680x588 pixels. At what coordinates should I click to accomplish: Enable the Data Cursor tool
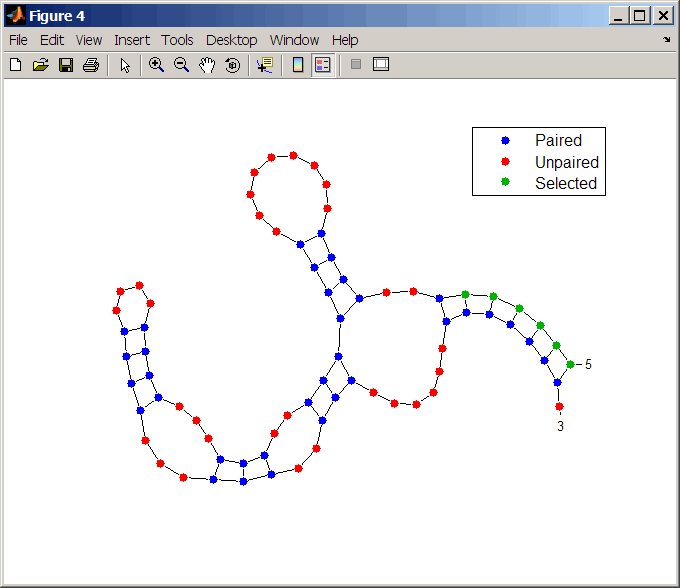click(265, 65)
